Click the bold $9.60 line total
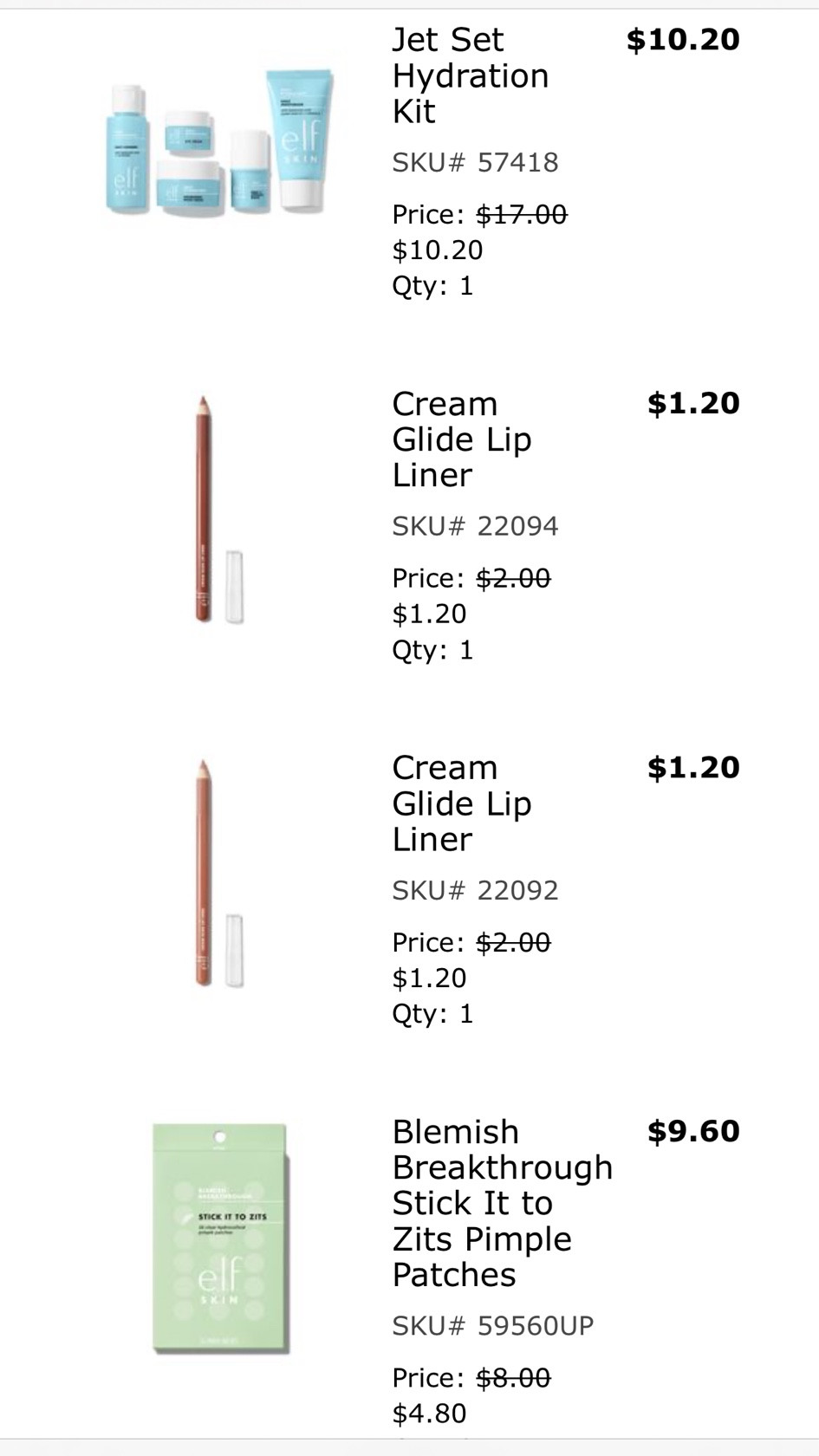Image resolution: width=819 pixels, height=1456 pixels. tap(693, 1131)
